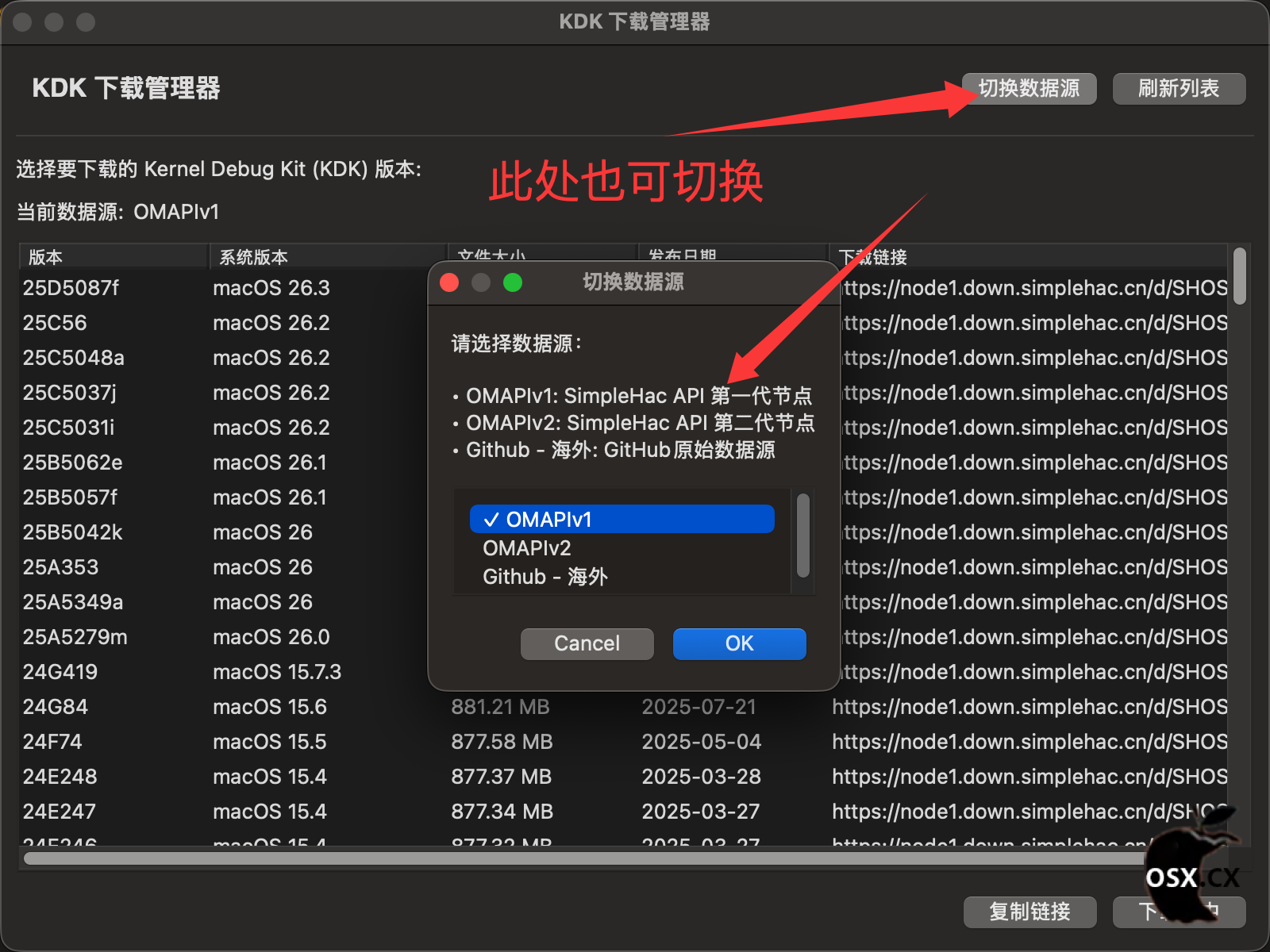Click the 刷新列表 button to refresh the list
The image size is (1270, 952).
[1178, 88]
